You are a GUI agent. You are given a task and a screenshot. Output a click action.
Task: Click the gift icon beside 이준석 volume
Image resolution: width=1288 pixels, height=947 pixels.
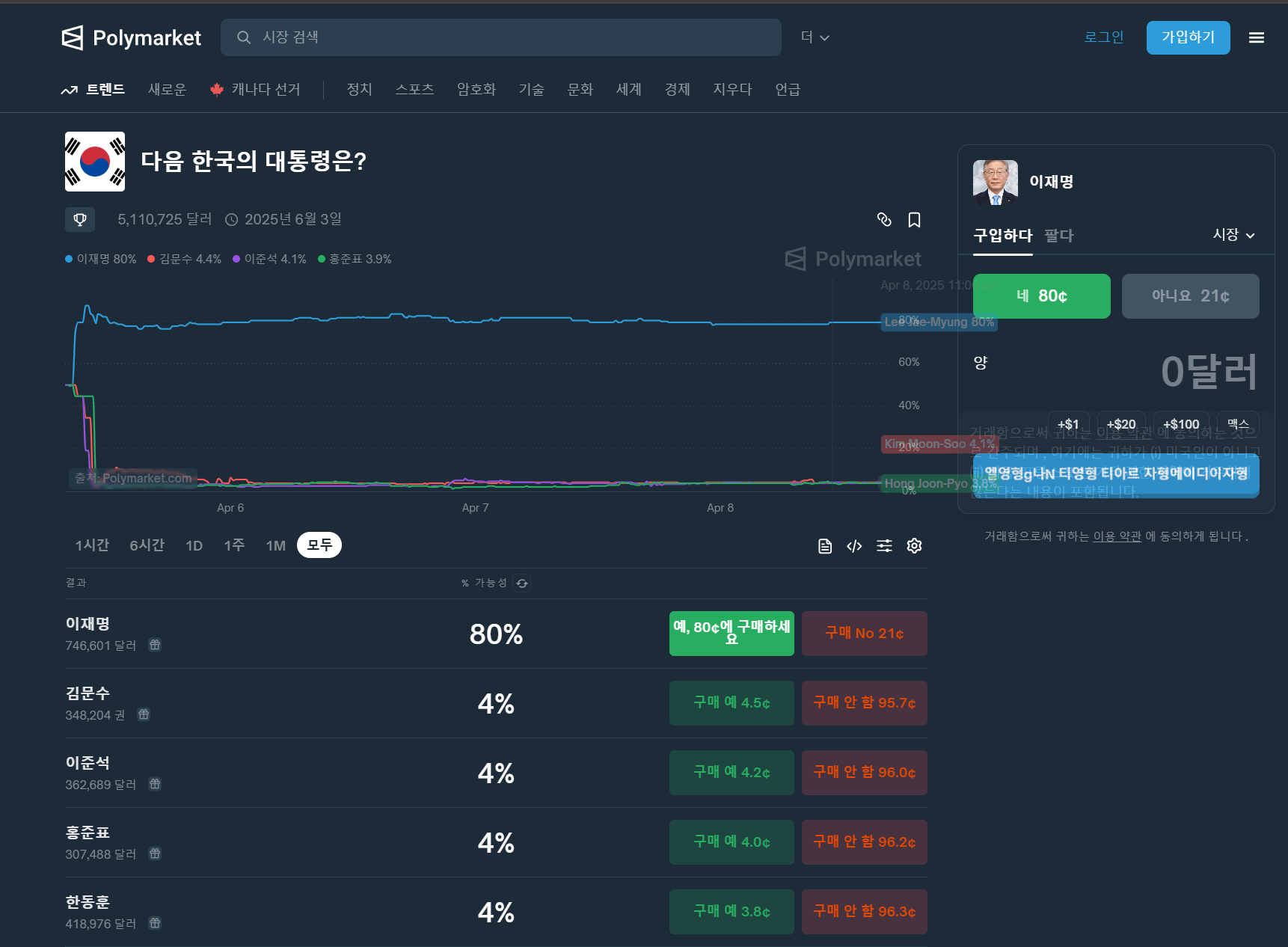click(x=155, y=784)
